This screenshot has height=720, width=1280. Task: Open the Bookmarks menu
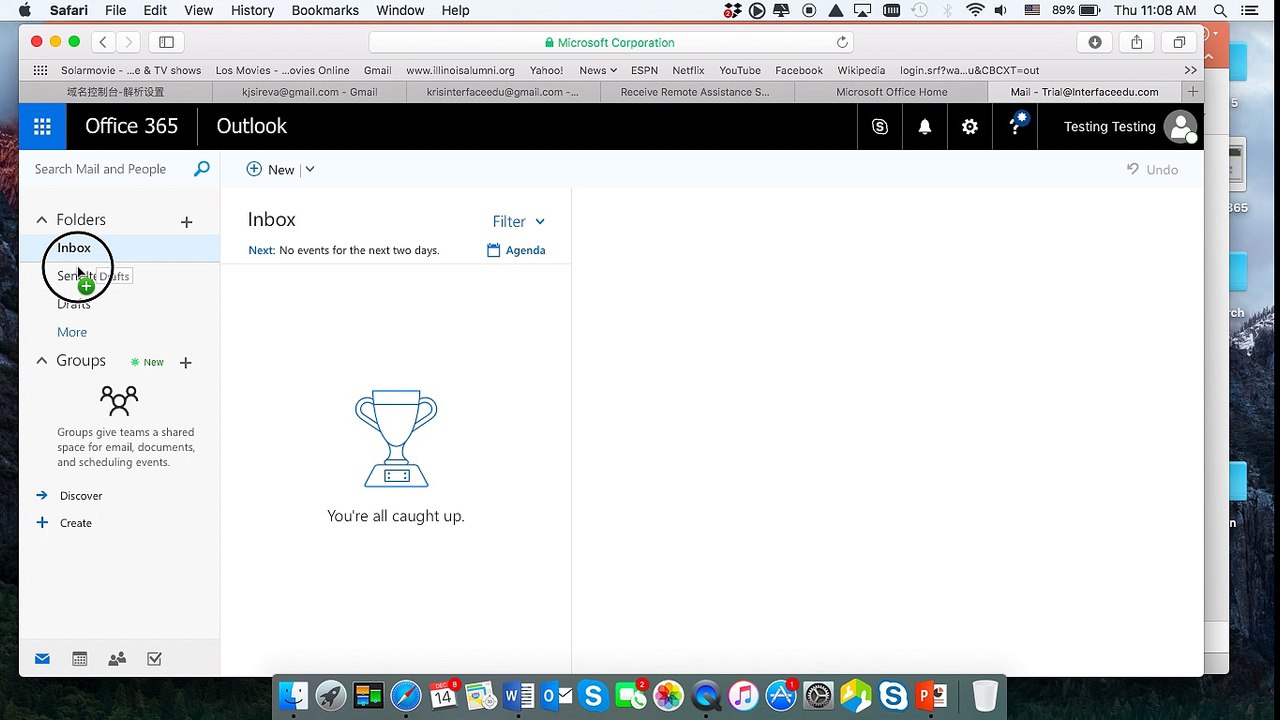(325, 10)
